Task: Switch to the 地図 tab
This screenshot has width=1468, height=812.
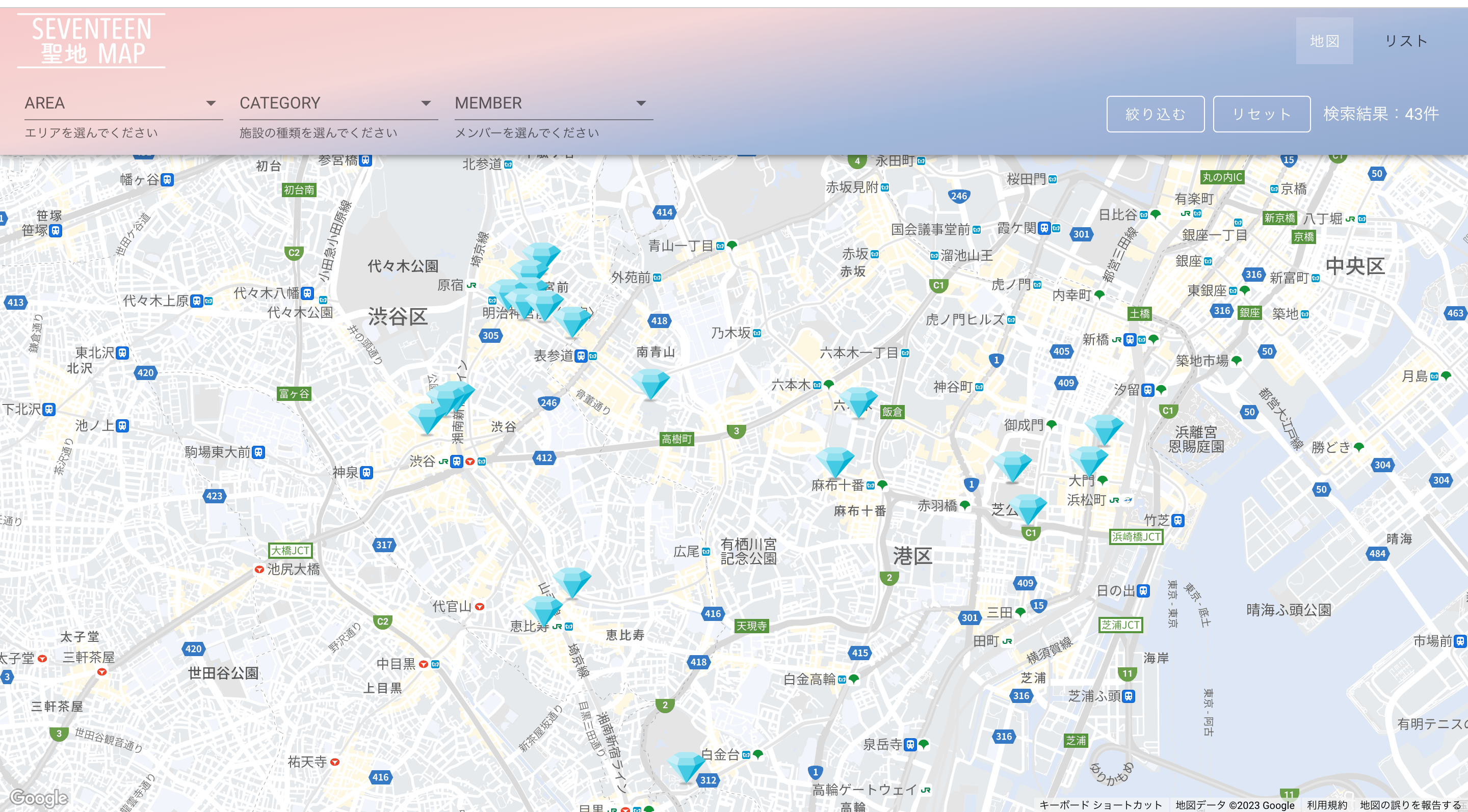Action: 1324,41
